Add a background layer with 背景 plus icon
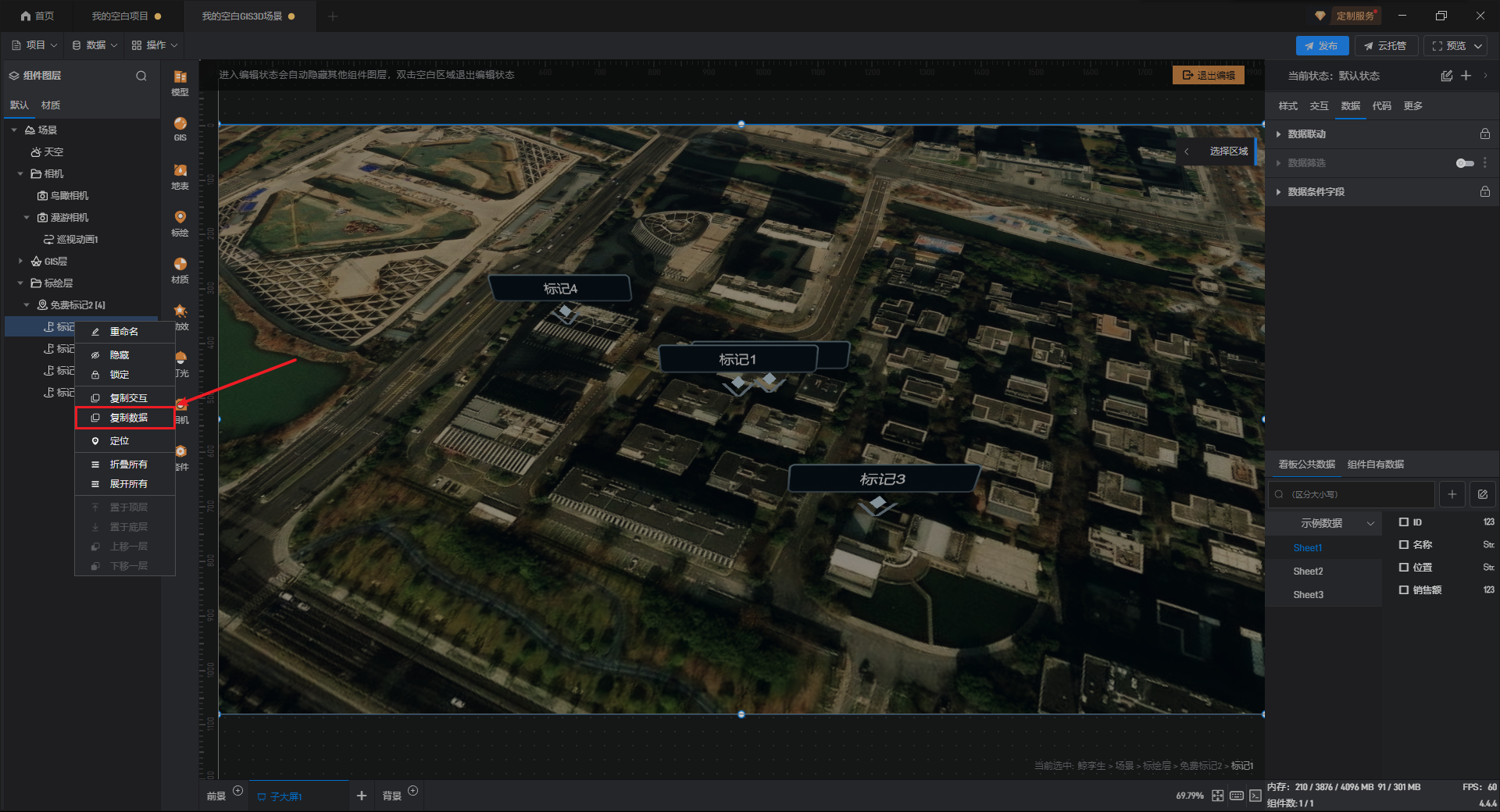 (x=413, y=791)
